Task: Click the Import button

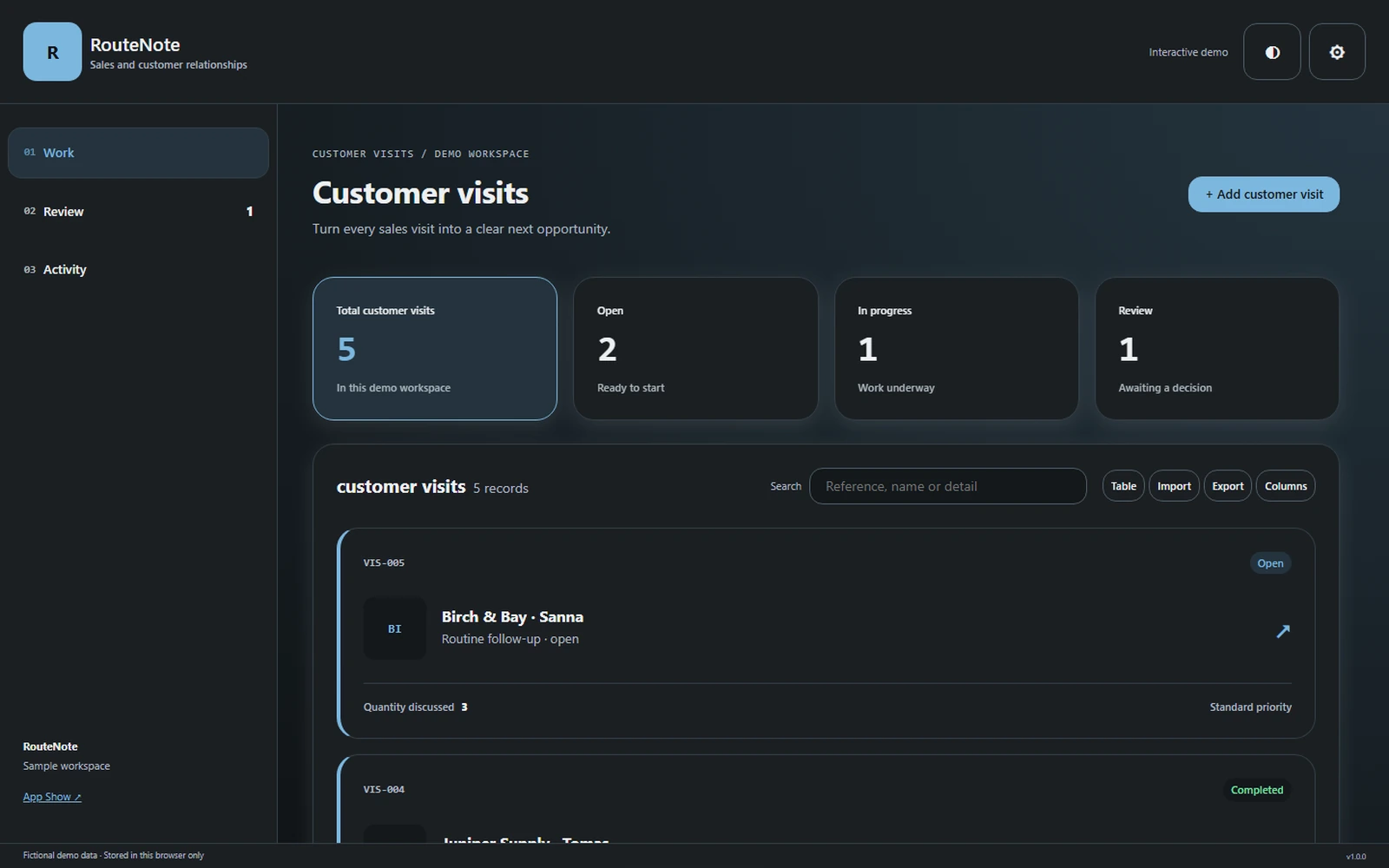Action: (x=1174, y=486)
